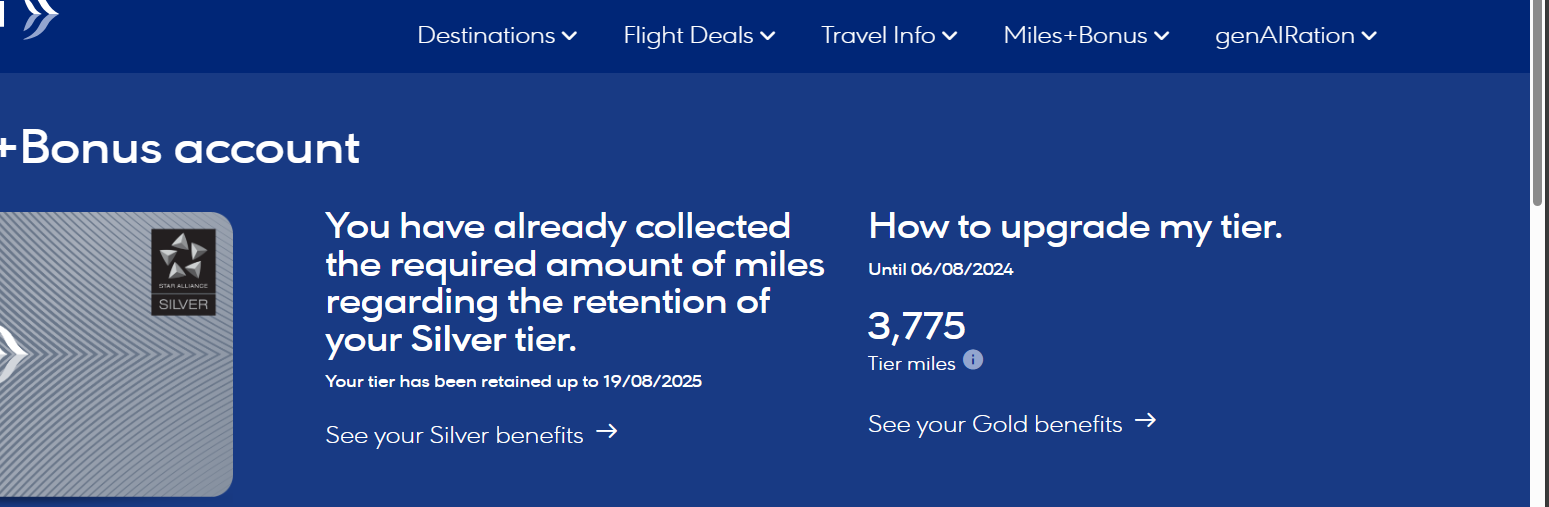Follow the See your Silver benefits link

(455, 435)
